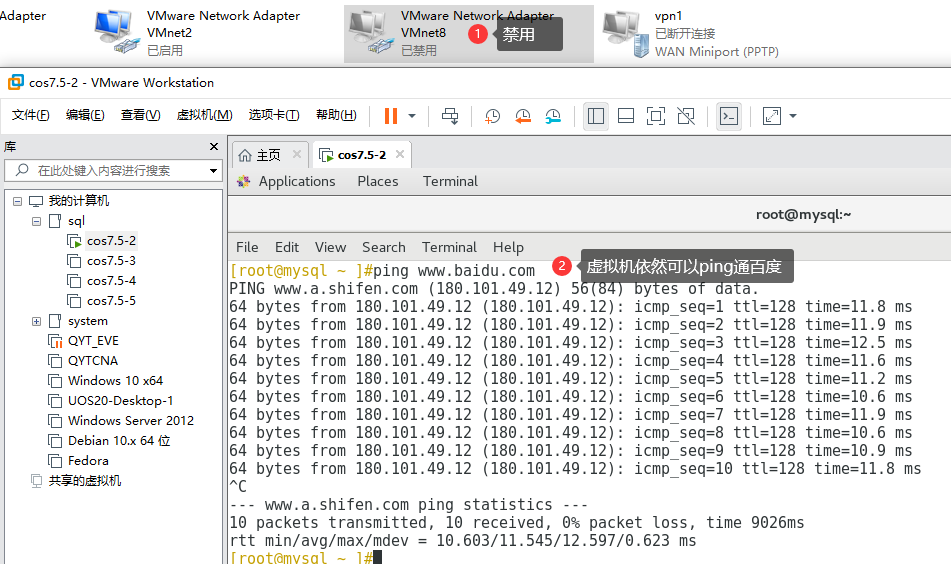Open the Terminal app menu in top bar

point(451,181)
